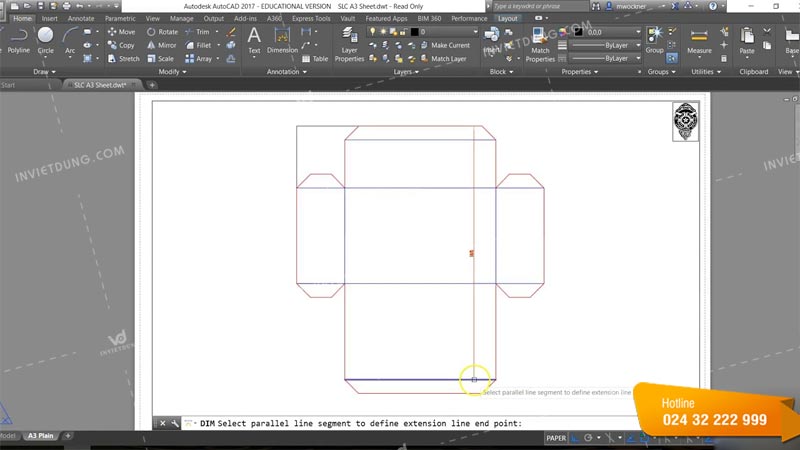Insert Text with the Text tool
This screenshot has width=800, height=450.
tap(254, 41)
